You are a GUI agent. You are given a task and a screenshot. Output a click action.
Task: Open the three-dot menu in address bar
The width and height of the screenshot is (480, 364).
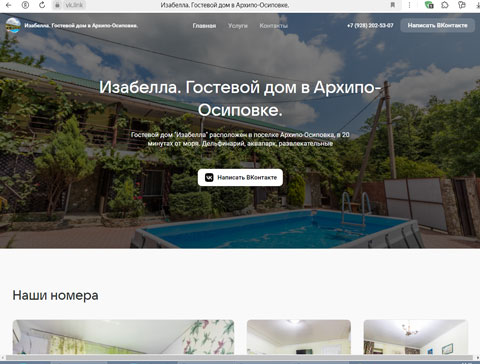[x=409, y=5]
